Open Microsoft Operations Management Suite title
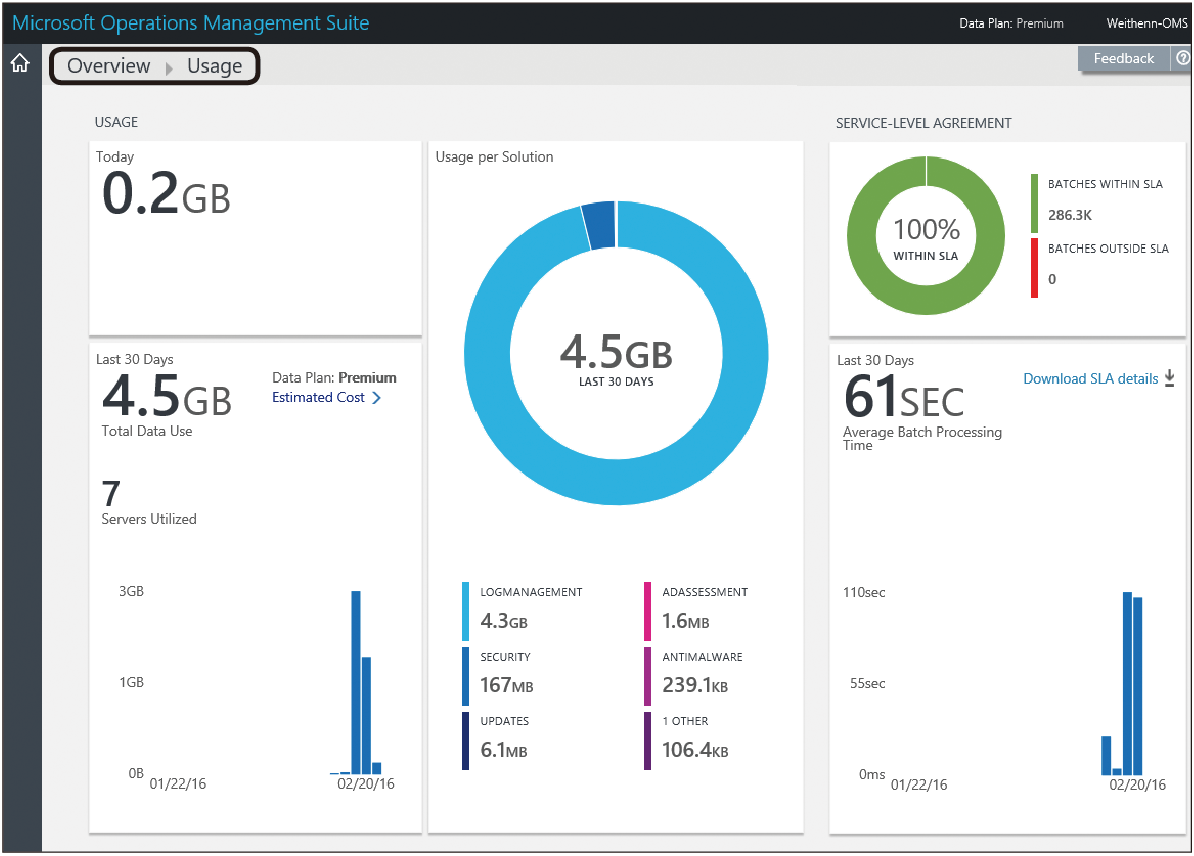Screen dimensions: 1194x856 pos(190,23)
